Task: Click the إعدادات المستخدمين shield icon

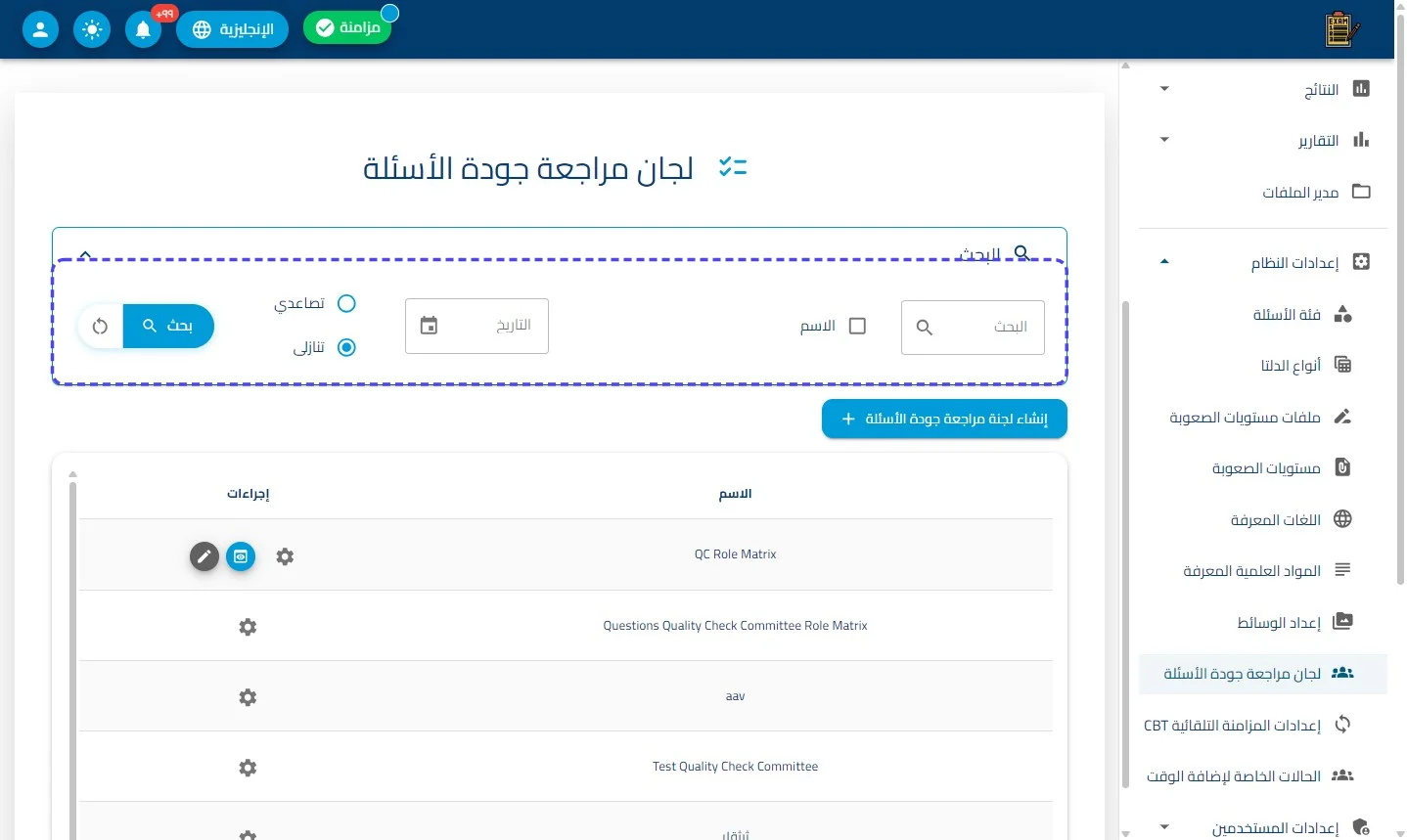Action: [x=1361, y=827]
